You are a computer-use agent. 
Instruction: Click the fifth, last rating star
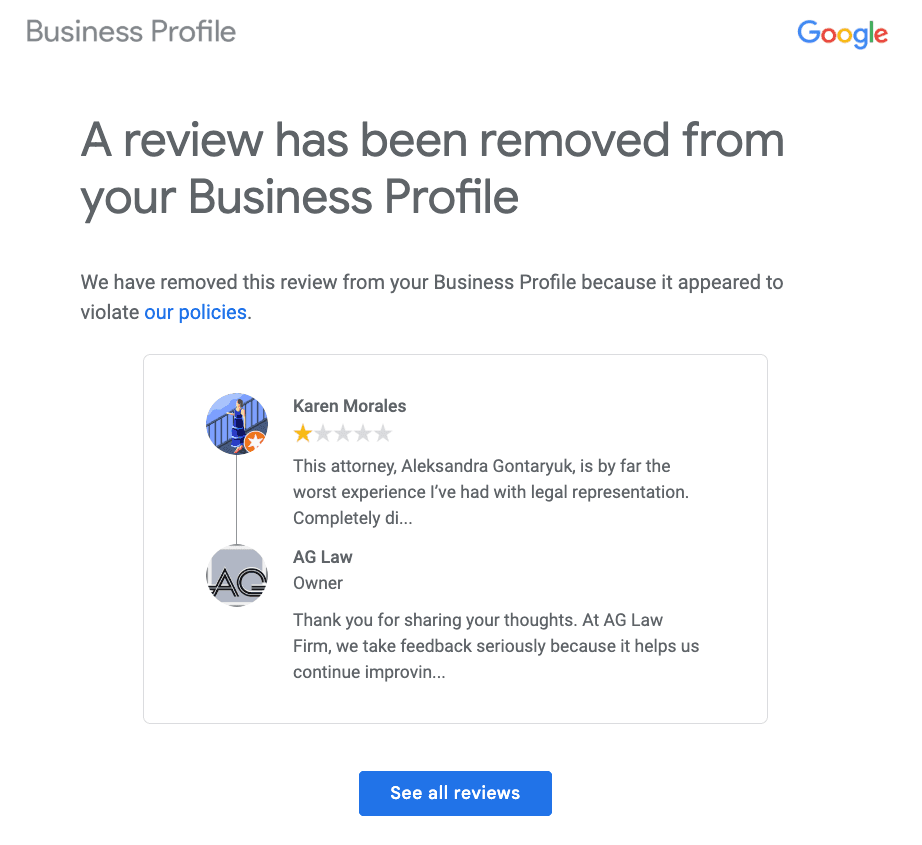(382, 434)
